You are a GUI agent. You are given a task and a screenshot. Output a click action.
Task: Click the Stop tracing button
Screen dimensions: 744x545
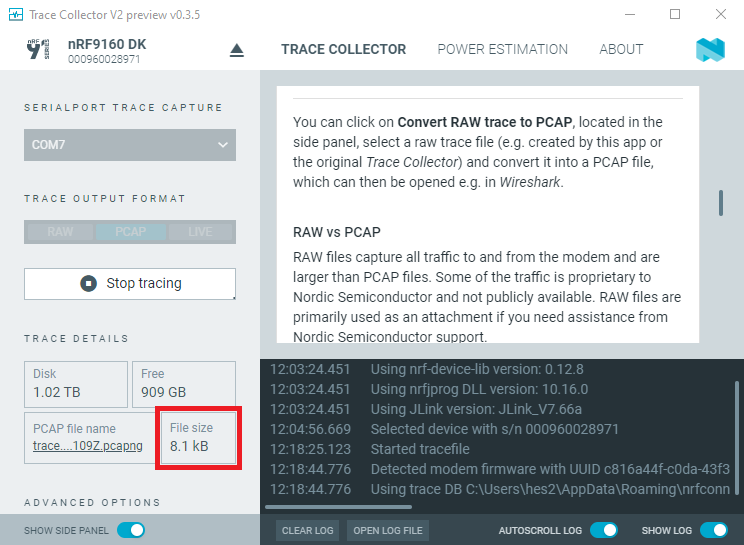click(x=130, y=284)
